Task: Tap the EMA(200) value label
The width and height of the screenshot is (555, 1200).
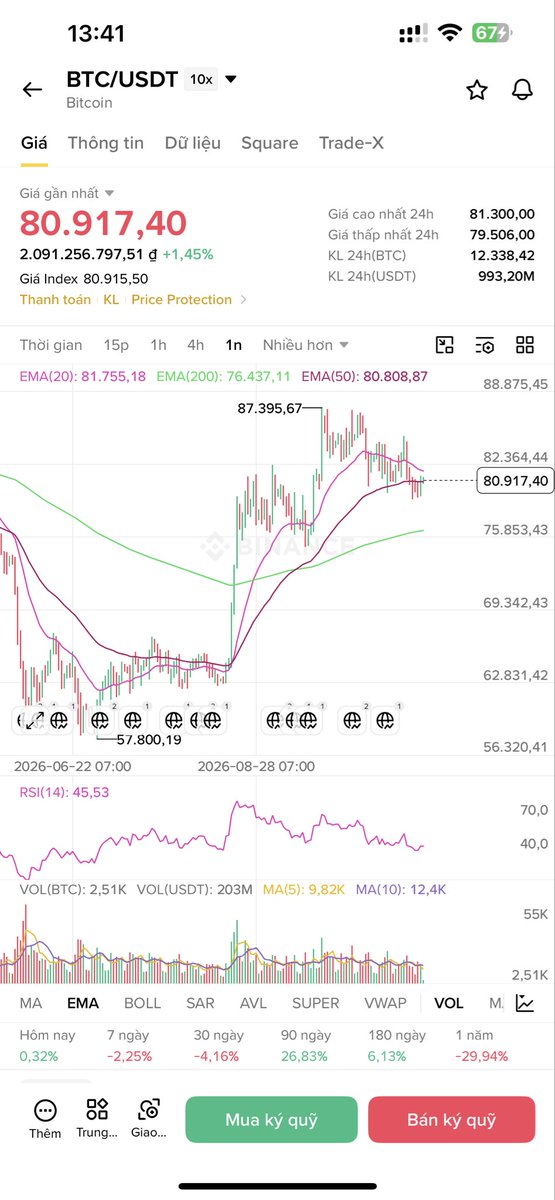Action: point(223,376)
